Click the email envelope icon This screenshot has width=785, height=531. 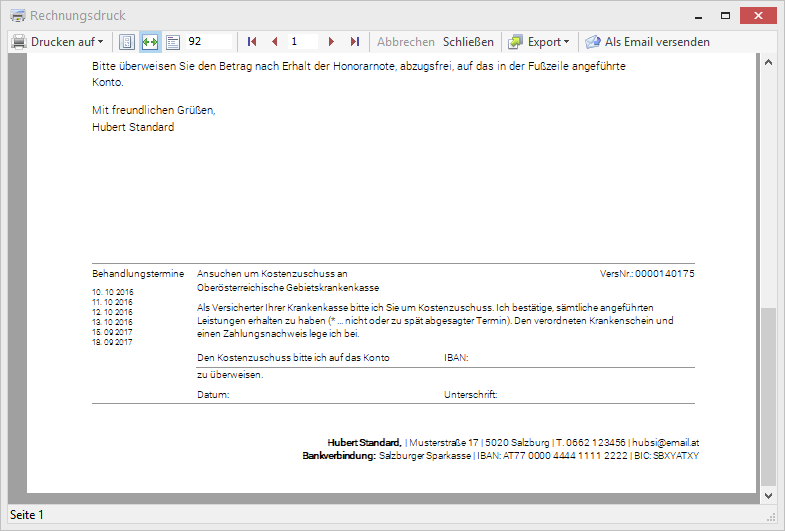593,42
